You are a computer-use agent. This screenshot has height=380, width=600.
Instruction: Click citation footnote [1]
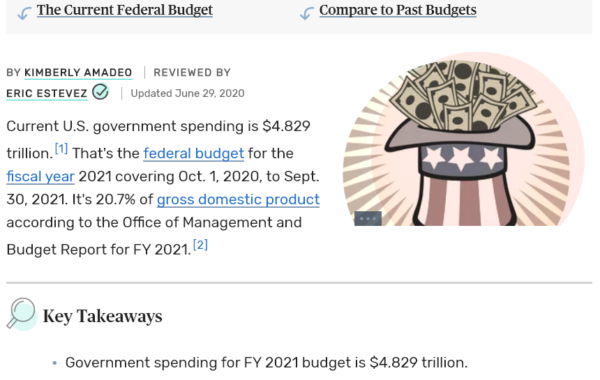pos(61,148)
